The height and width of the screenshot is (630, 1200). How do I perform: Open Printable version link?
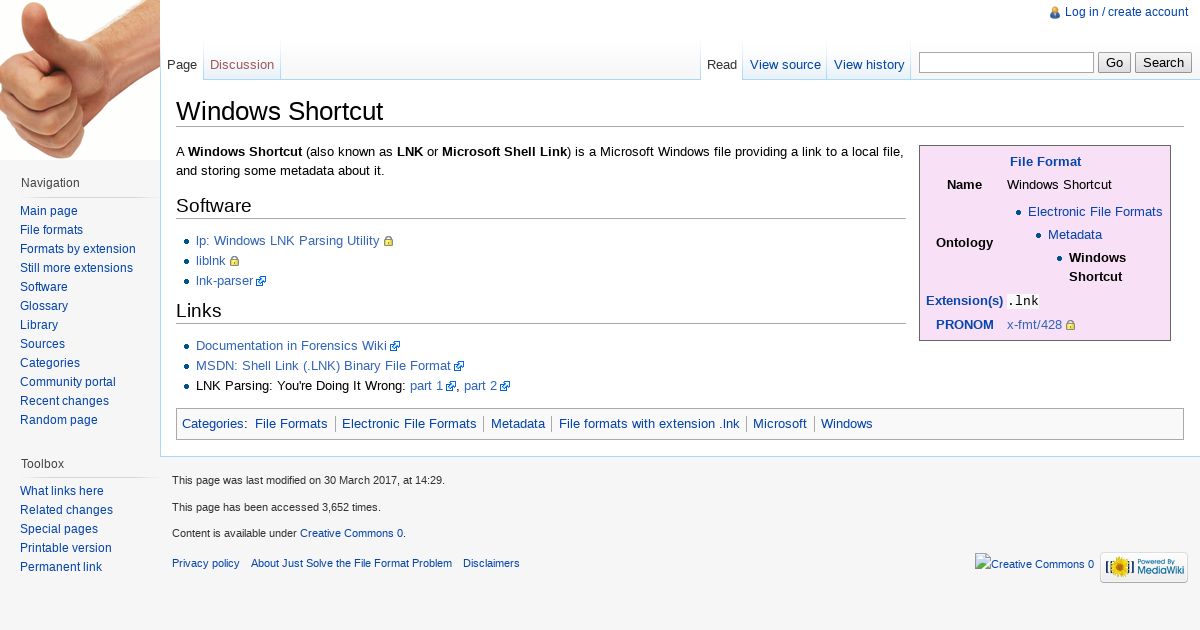click(x=66, y=548)
